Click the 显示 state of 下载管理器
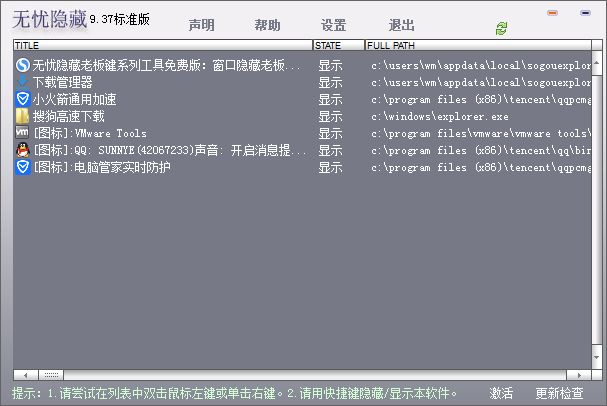The width and height of the screenshot is (607, 406). click(x=330, y=82)
